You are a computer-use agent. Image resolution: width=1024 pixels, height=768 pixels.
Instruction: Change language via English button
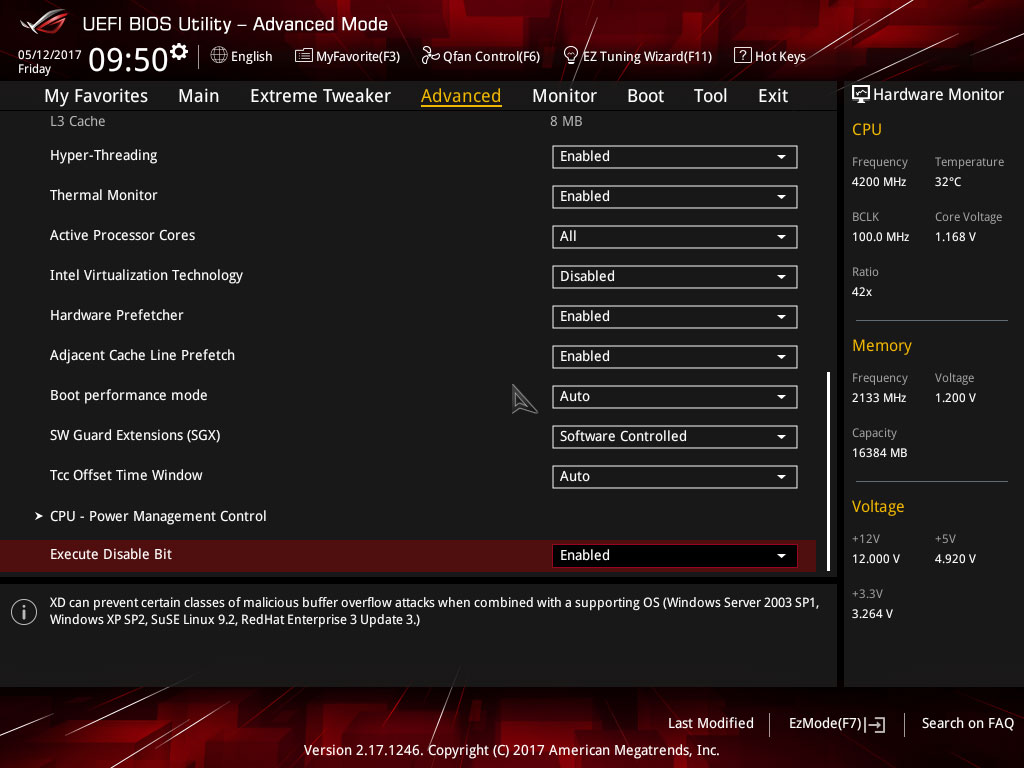click(242, 56)
